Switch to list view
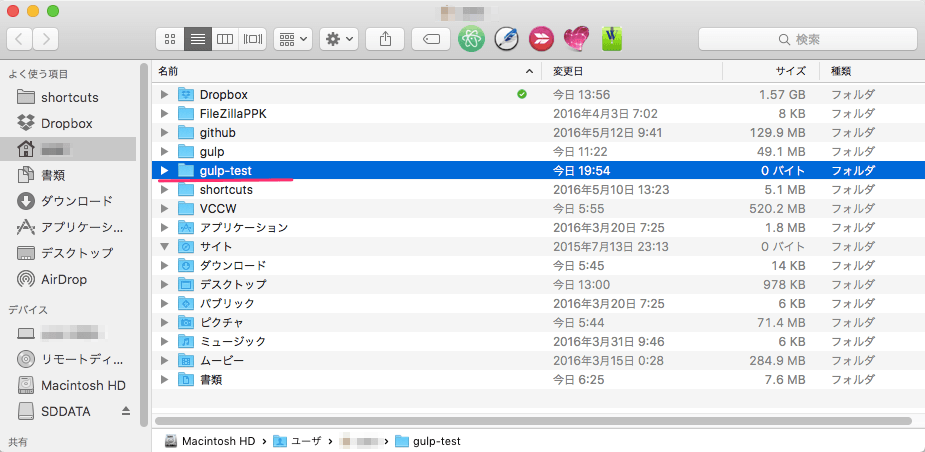The width and height of the screenshot is (925, 452). coord(198,40)
